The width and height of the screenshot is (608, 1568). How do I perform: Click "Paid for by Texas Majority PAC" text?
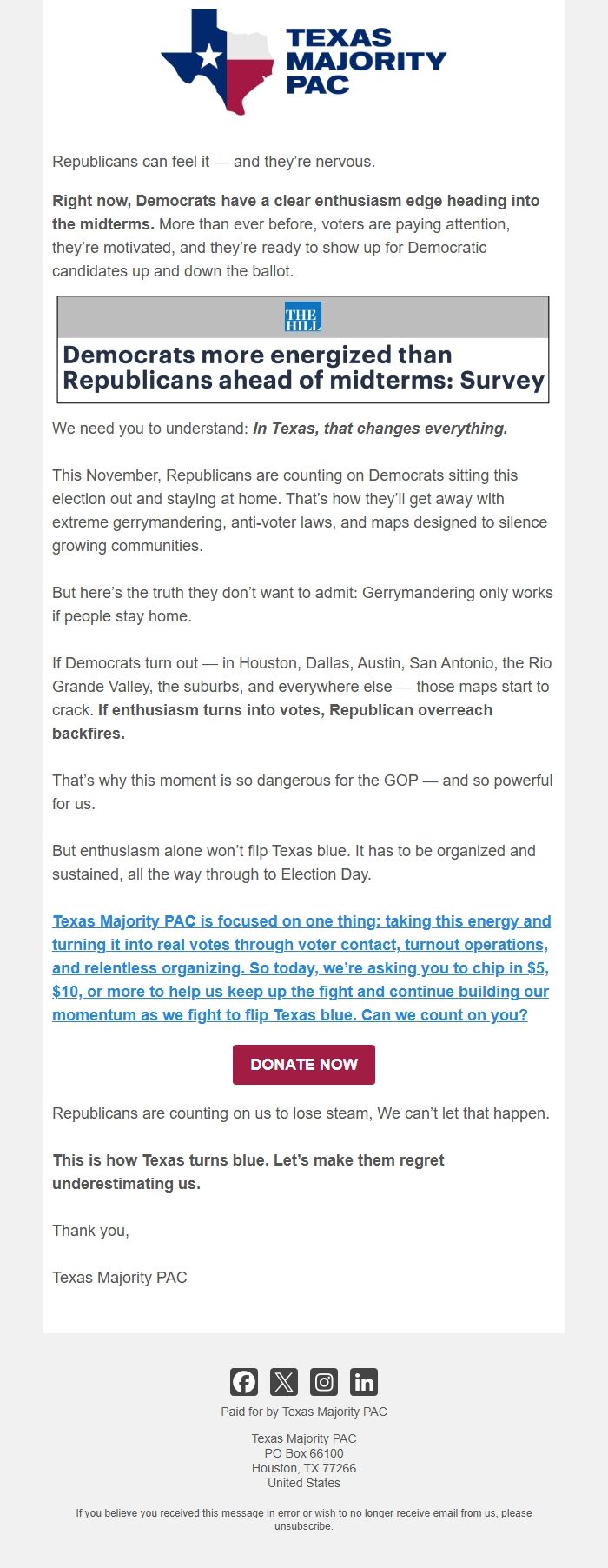[x=304, y=1412]
